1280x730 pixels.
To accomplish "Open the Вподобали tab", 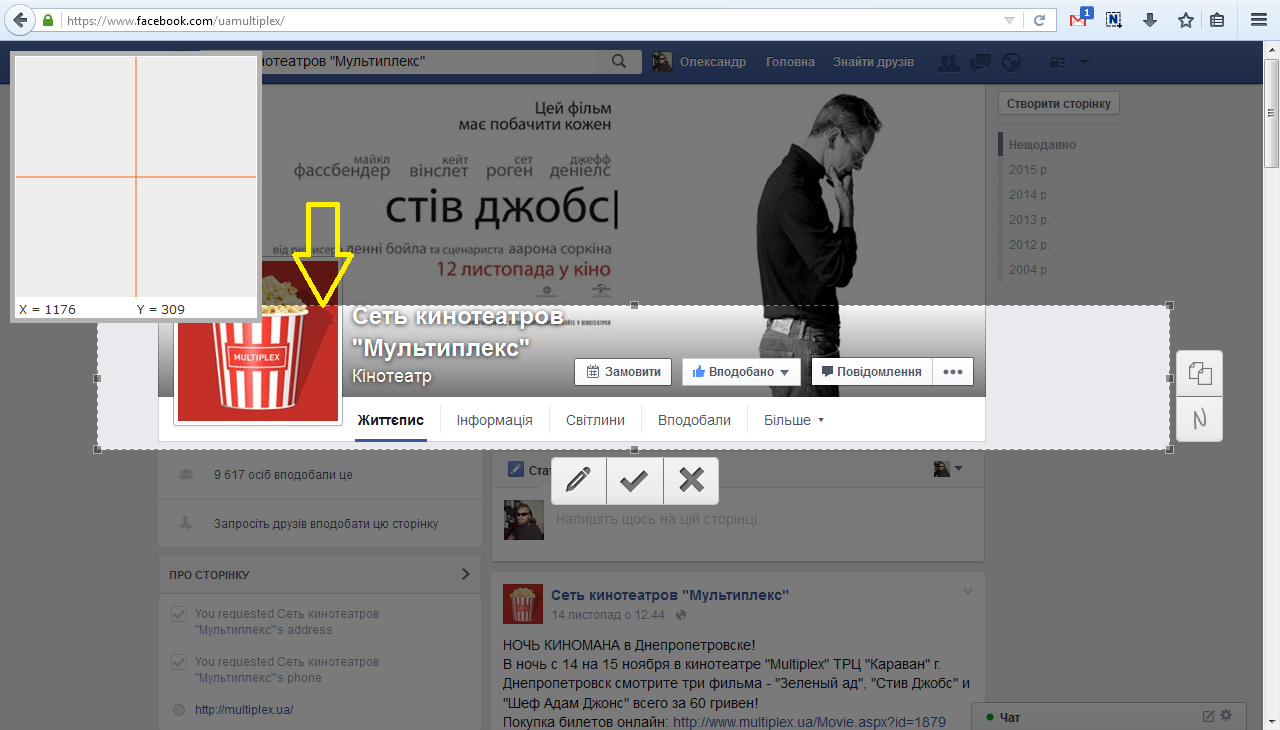I will (694, 420).
